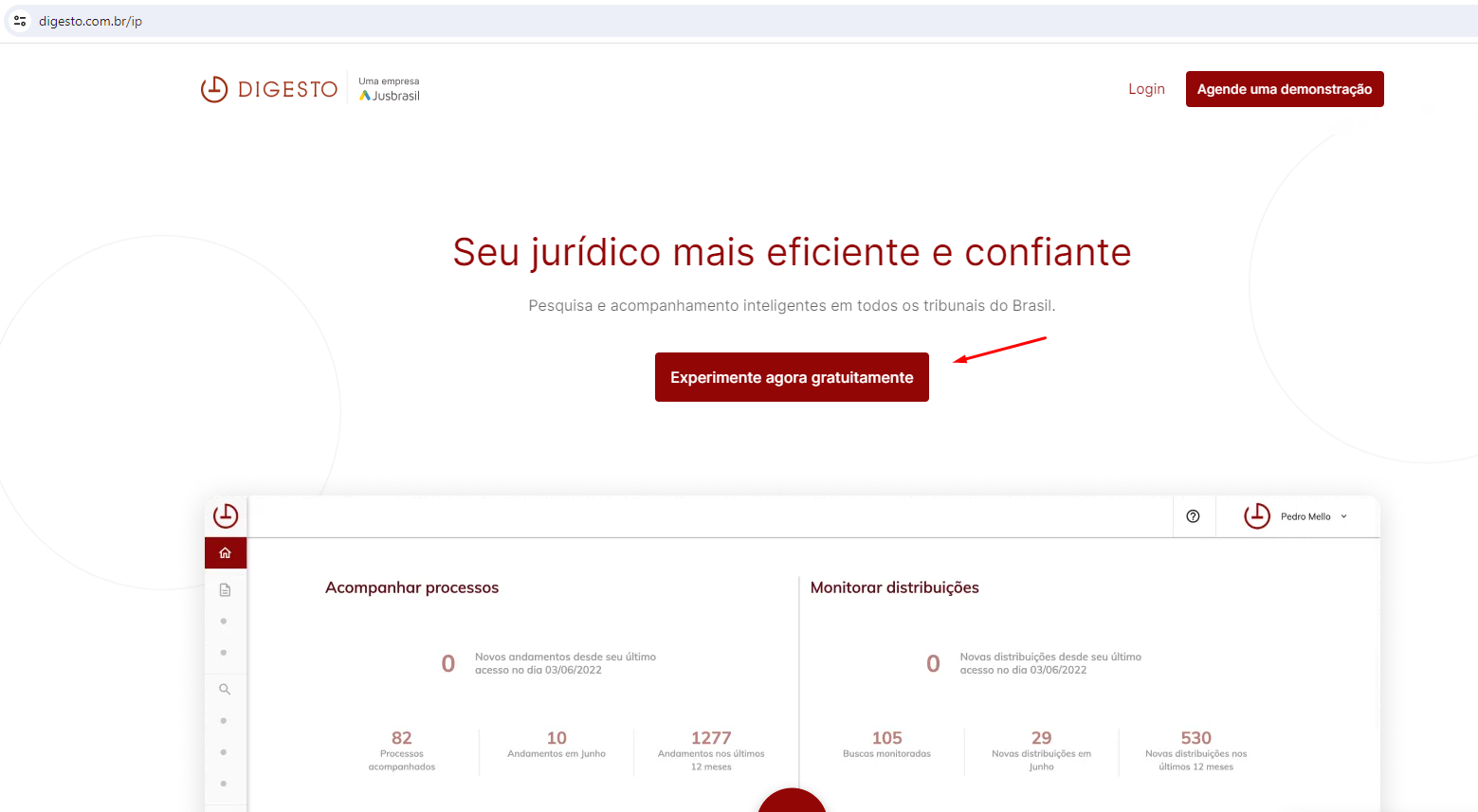
Task: Click Agende uma demonstração button
Action: (1285, 89)
